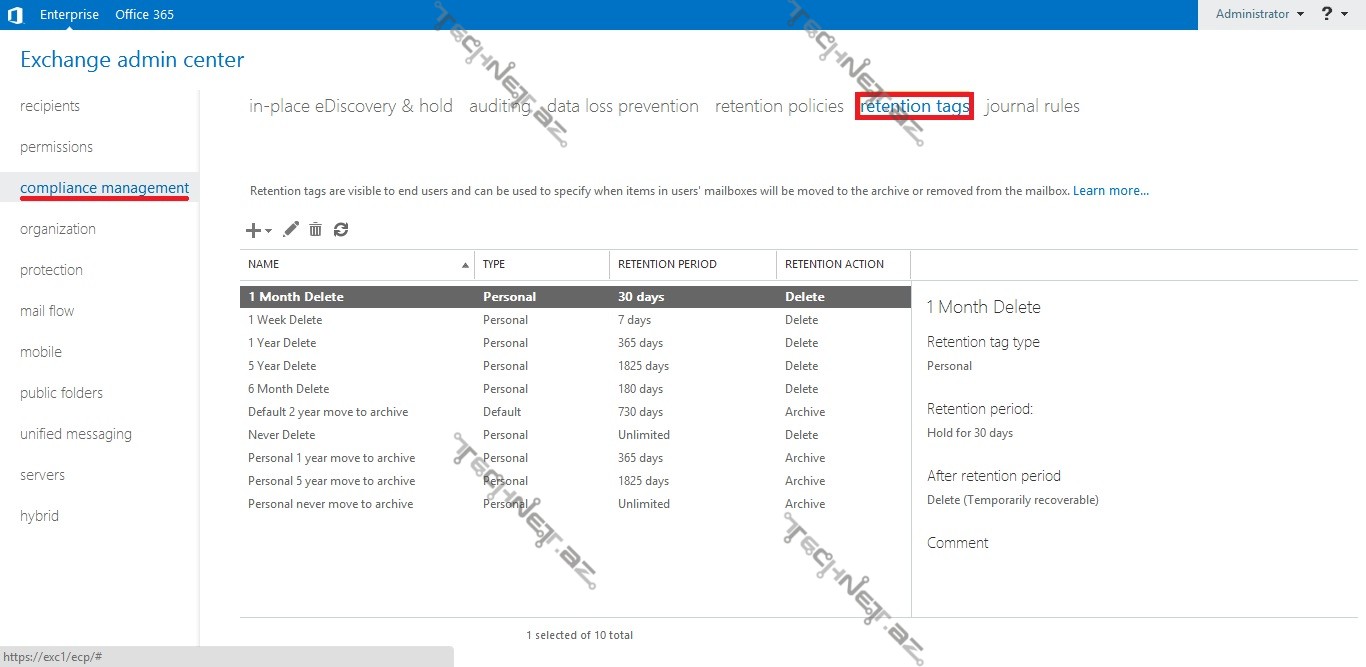Click the Learn more link
1366x667 pixels.
pos(1110,191)
